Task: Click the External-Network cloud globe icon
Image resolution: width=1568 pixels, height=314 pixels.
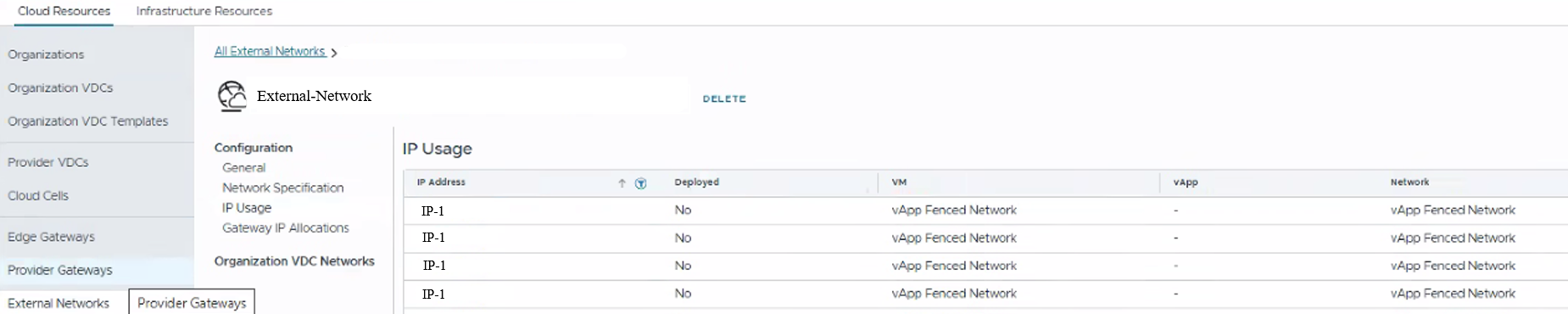Action: tap(232, 96)
